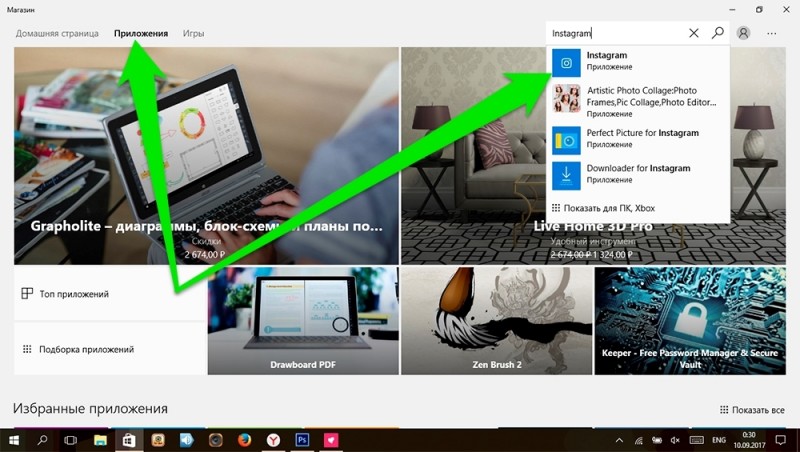Screen dimensions: 800x452
Task: Open the Action Center notifications icon
Action: coord(781,440)
